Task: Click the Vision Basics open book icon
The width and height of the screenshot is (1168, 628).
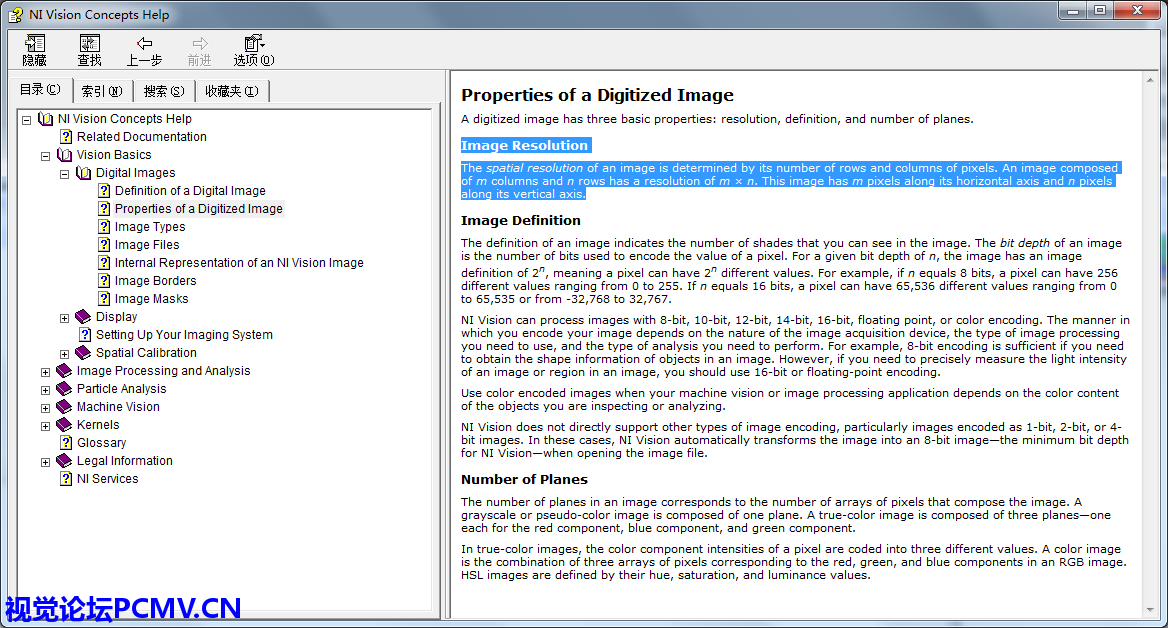Action: pyautogui.click(x=64, y=155)
